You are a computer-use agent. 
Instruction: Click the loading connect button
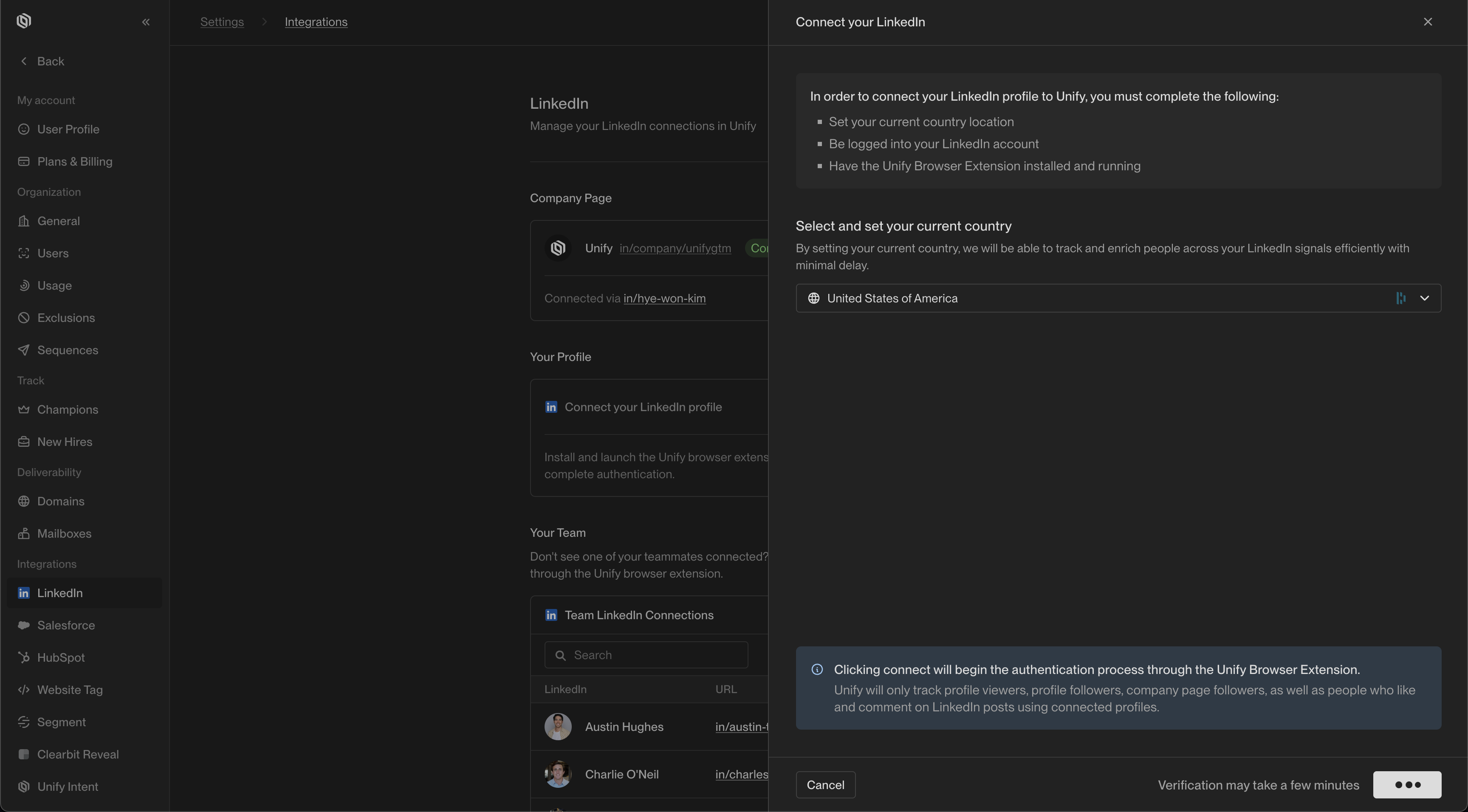tap(1406, 785)
